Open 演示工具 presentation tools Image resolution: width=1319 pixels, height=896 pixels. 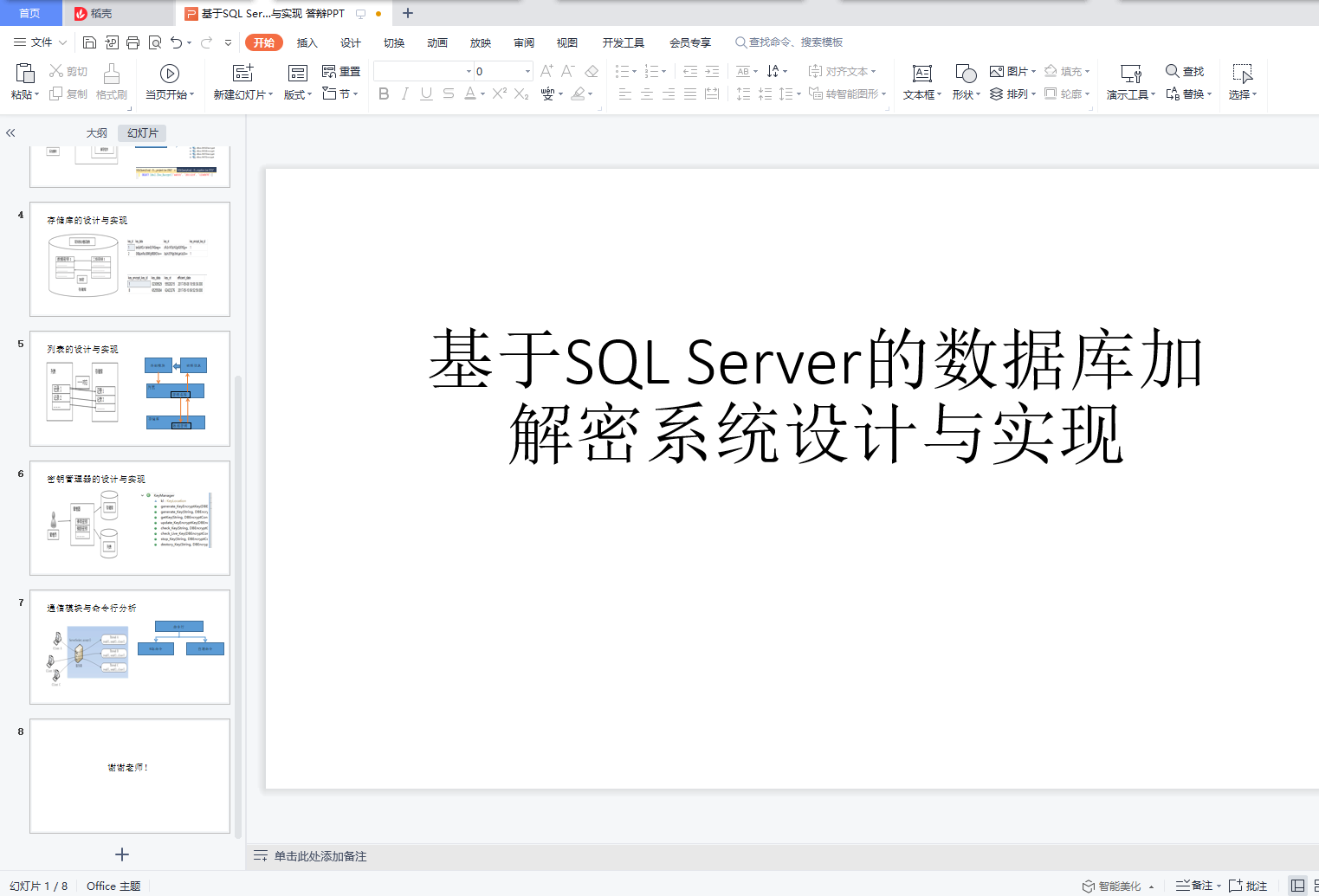[1131, 82]
